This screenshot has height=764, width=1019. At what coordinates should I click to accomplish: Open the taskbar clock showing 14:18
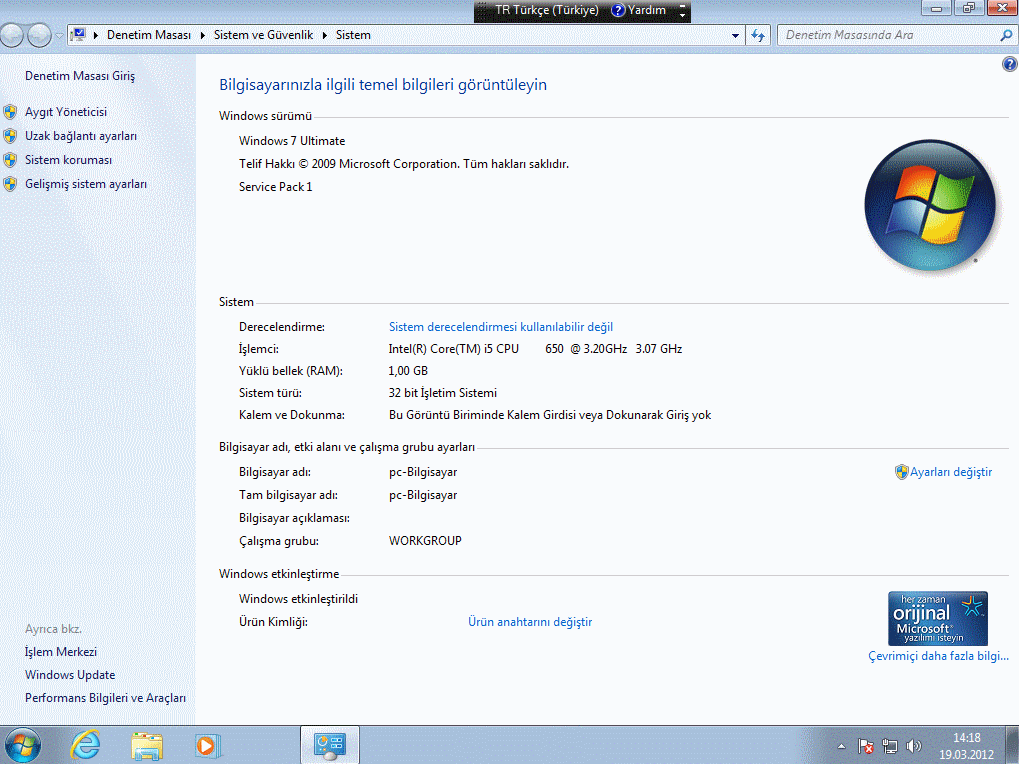coord(966,746)
